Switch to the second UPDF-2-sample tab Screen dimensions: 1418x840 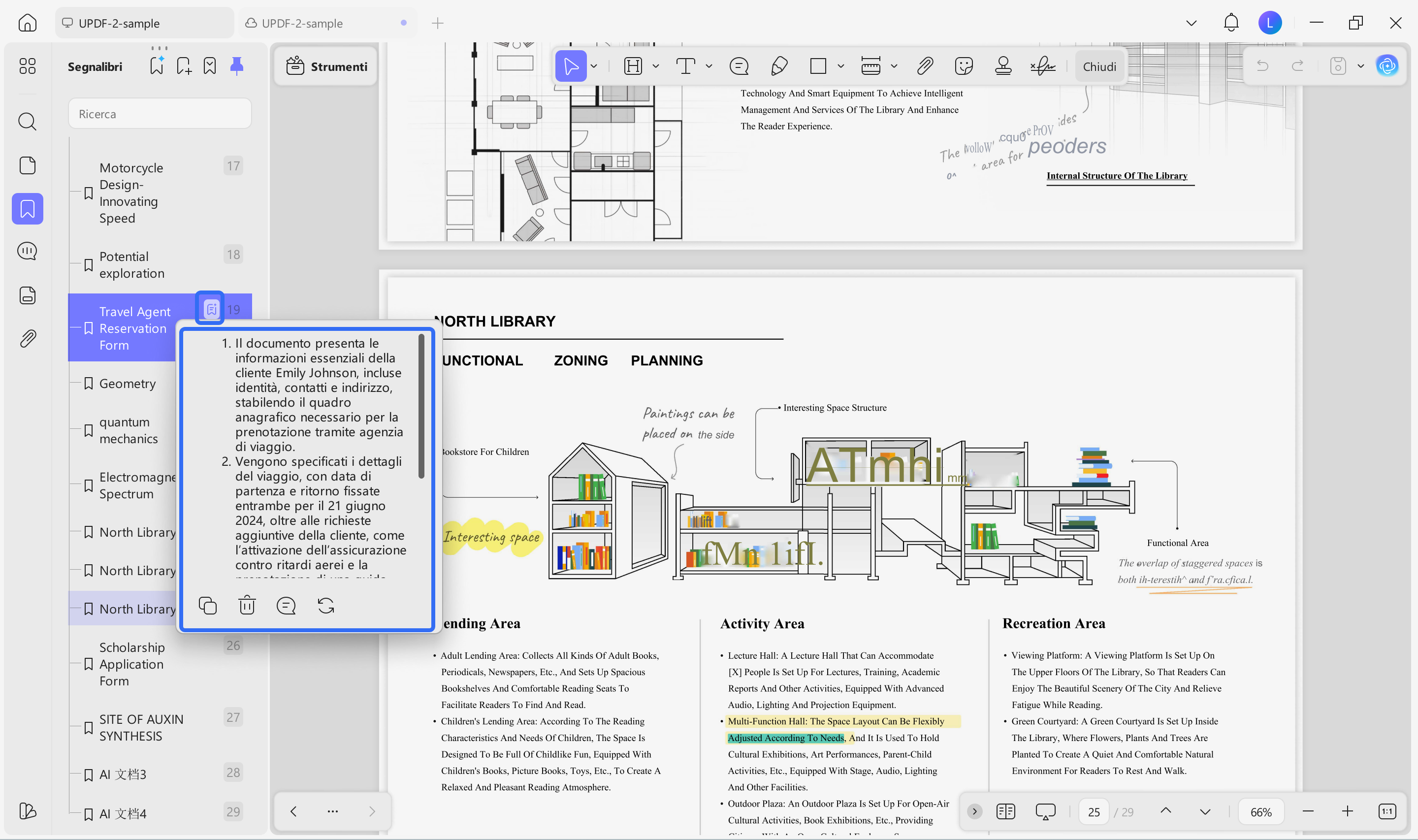click(x=302, y=23)
